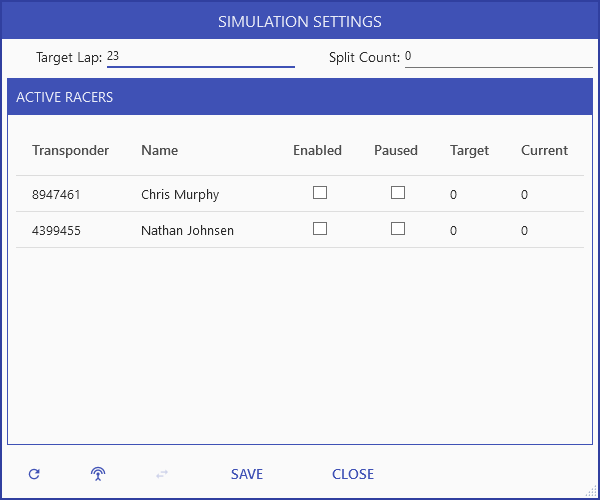Image resolution: width=600 pixels, height=500 pixels.
Task: Click the Name column header
Action: 159,150
